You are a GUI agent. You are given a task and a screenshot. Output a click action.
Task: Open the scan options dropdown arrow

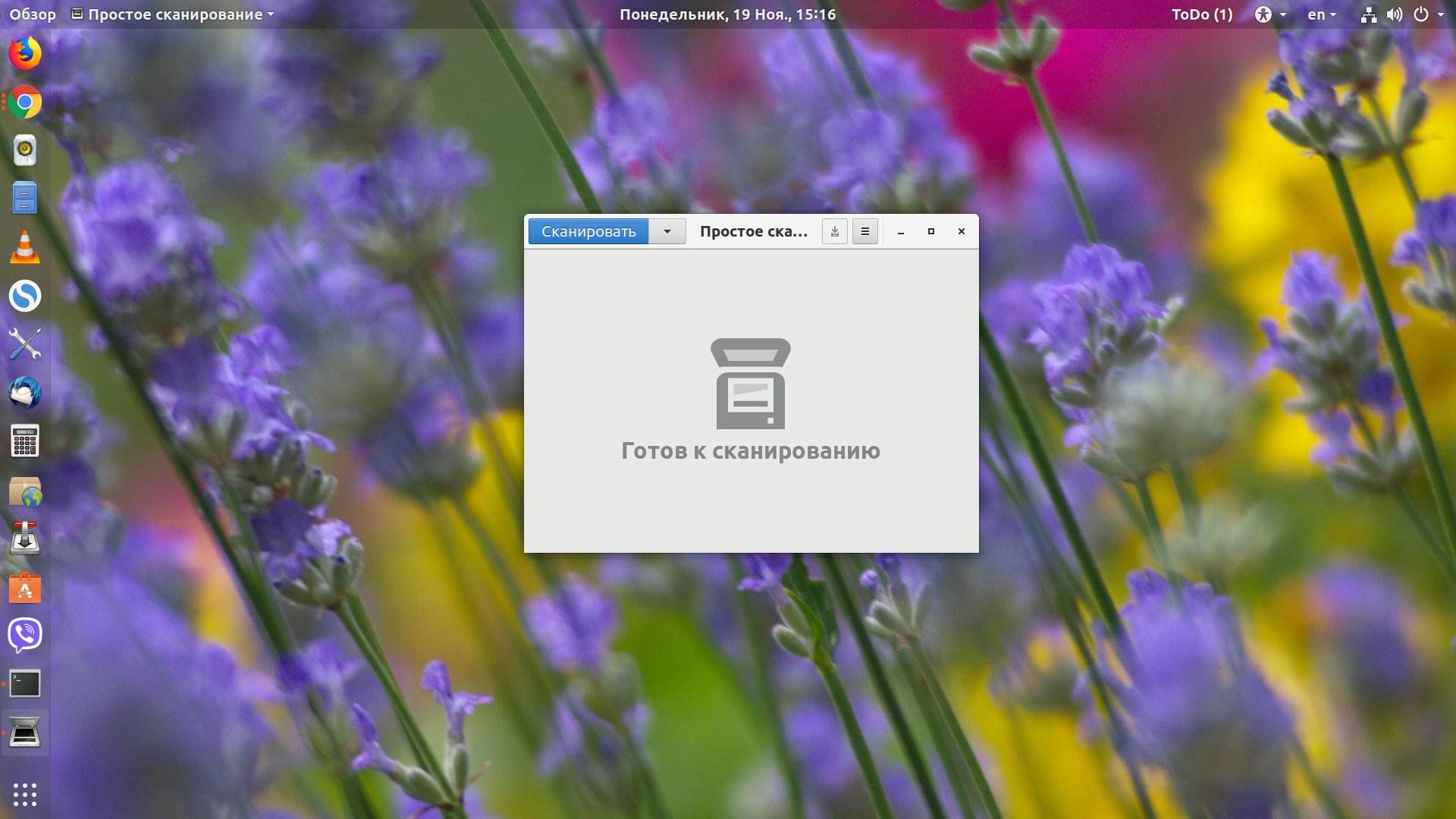pos(667,231)
